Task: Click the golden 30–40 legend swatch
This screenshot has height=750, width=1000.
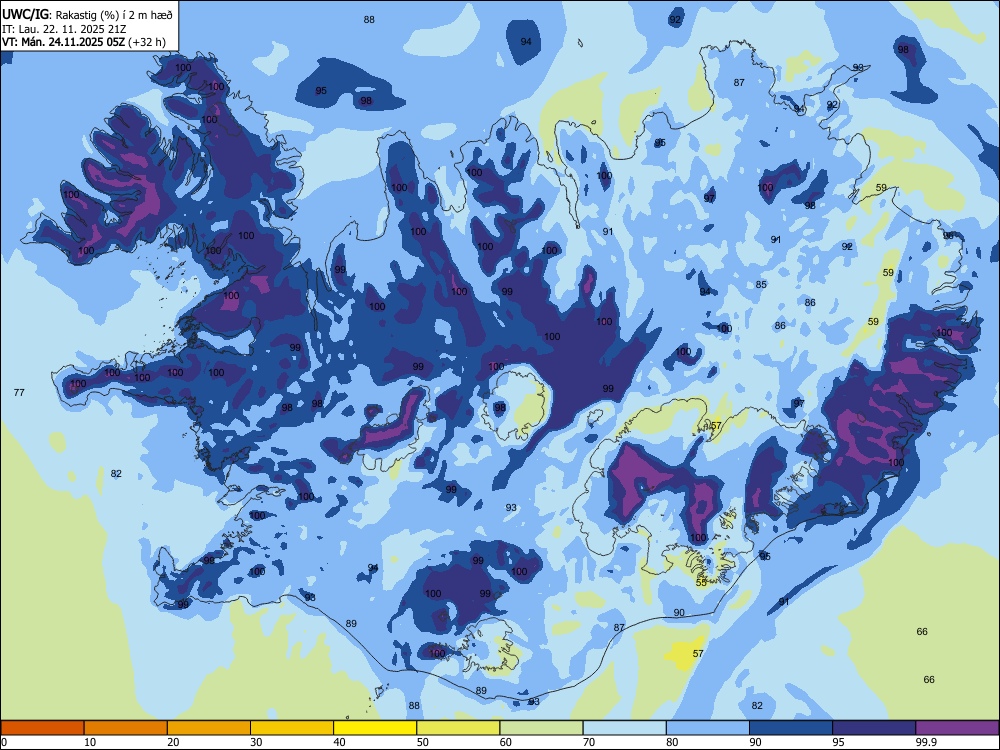Action: (x=292, y=728)
